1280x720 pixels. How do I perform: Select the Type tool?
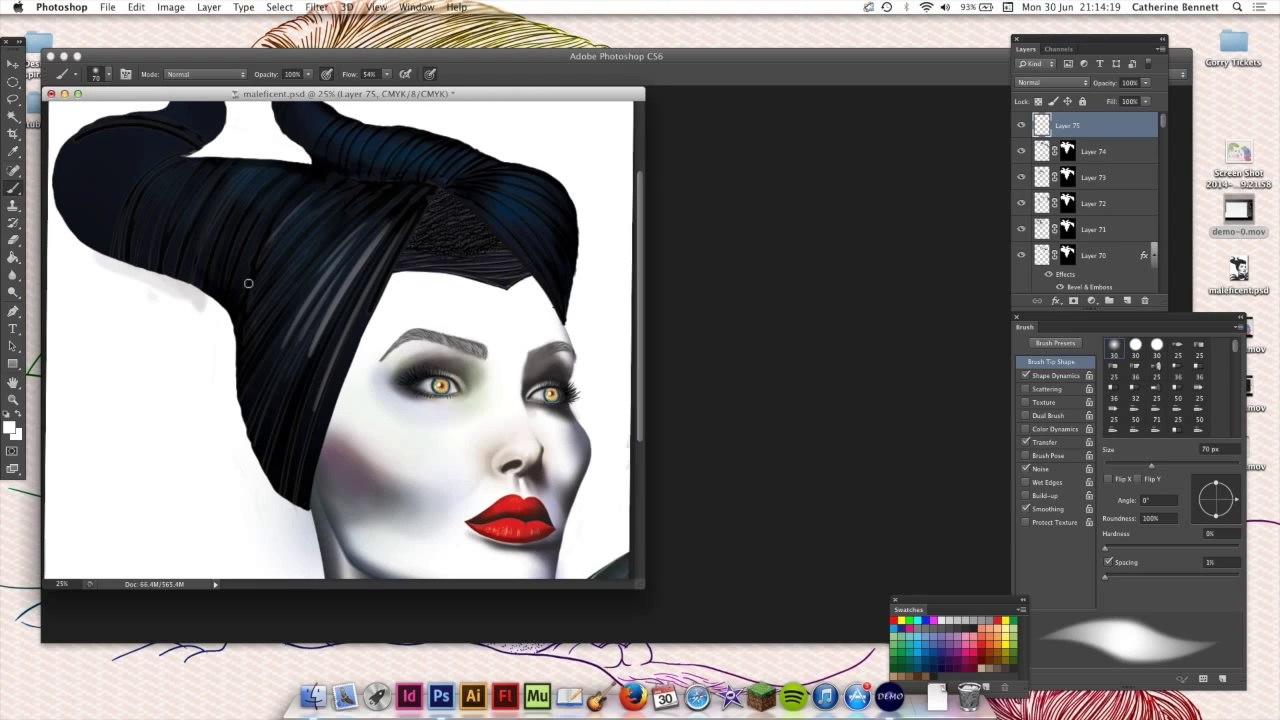point(13,329)
